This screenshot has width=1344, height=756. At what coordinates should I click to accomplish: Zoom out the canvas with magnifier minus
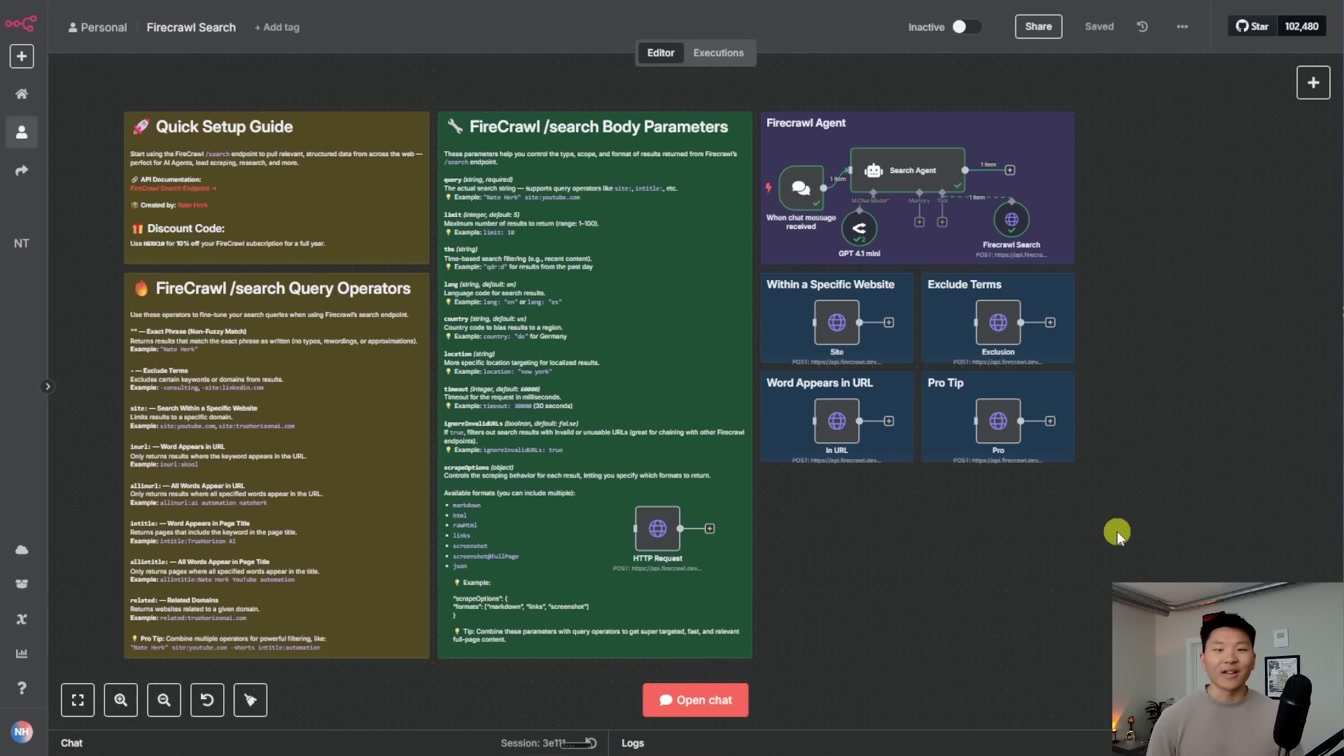(164, 700)
